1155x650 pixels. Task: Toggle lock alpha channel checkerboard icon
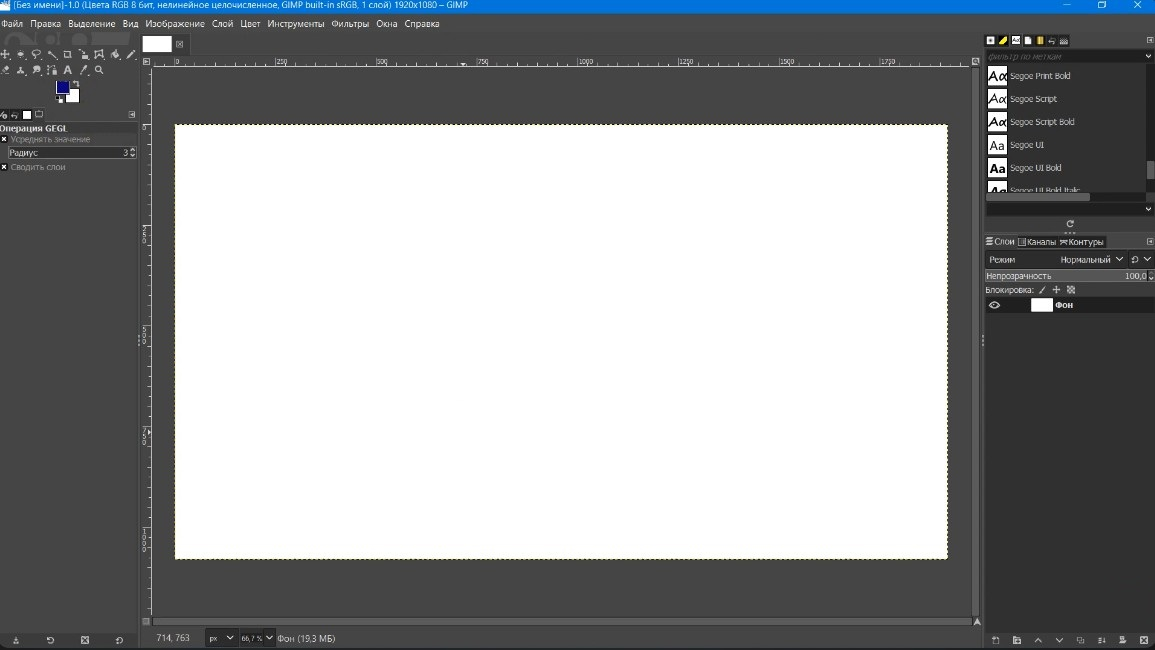[x=1071, y=290]
